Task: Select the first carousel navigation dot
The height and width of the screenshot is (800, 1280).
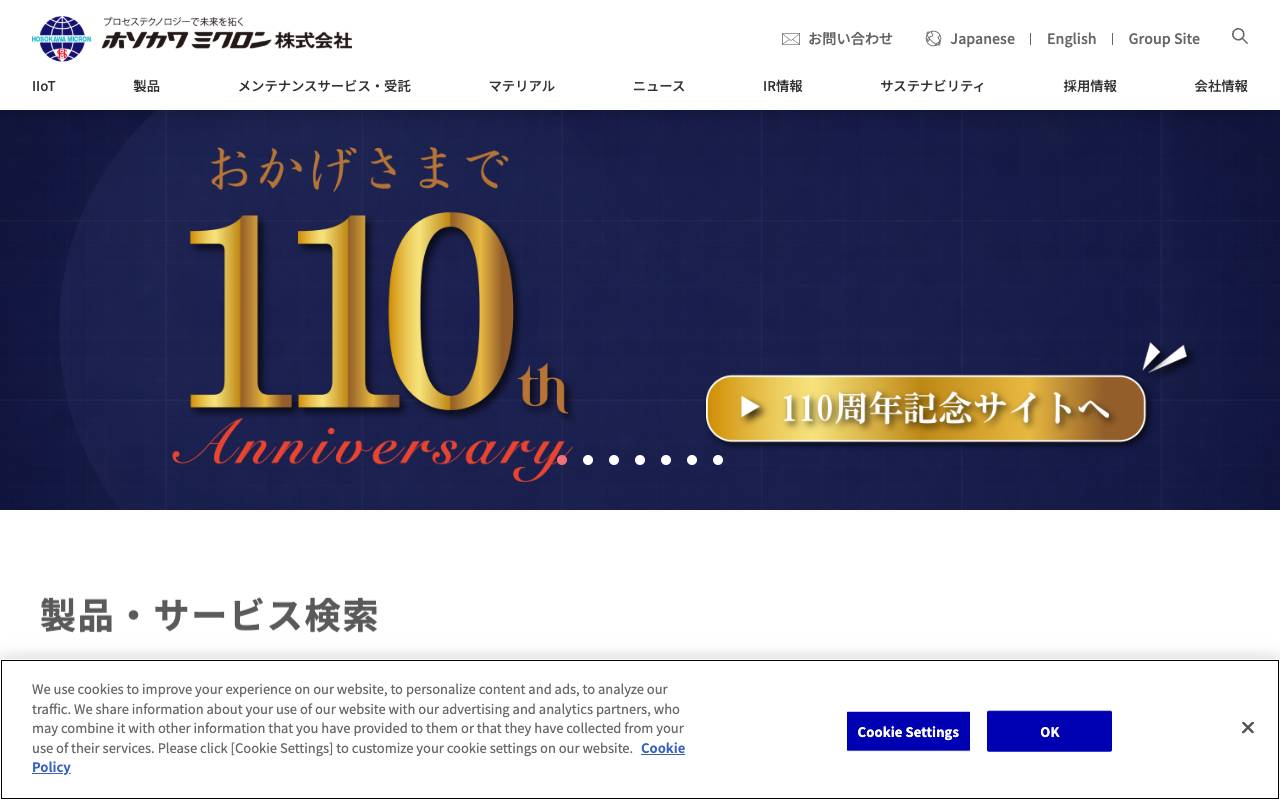Action: click(563, 459)
